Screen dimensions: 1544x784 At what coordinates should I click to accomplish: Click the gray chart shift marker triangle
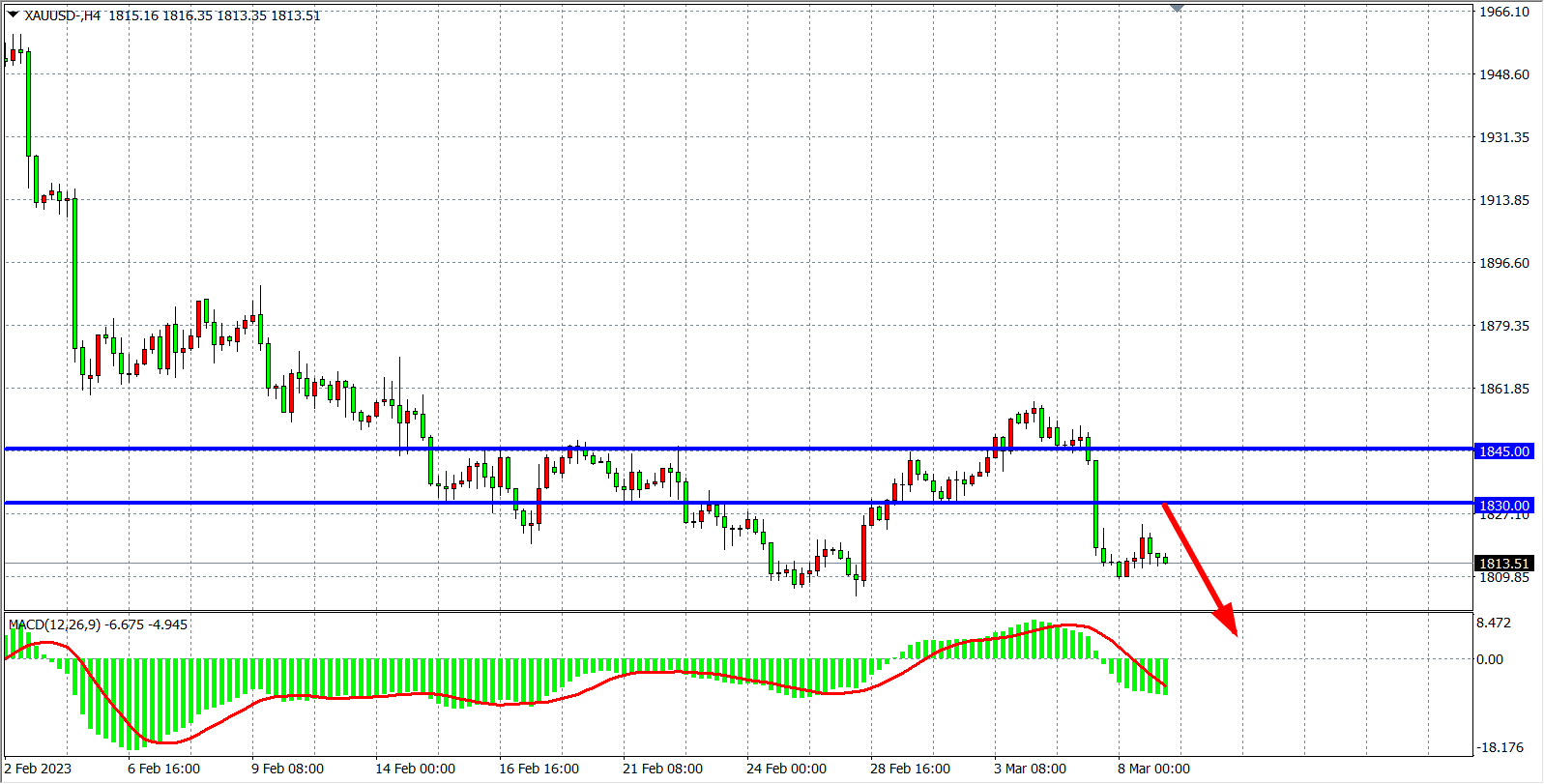(1177, 8)
